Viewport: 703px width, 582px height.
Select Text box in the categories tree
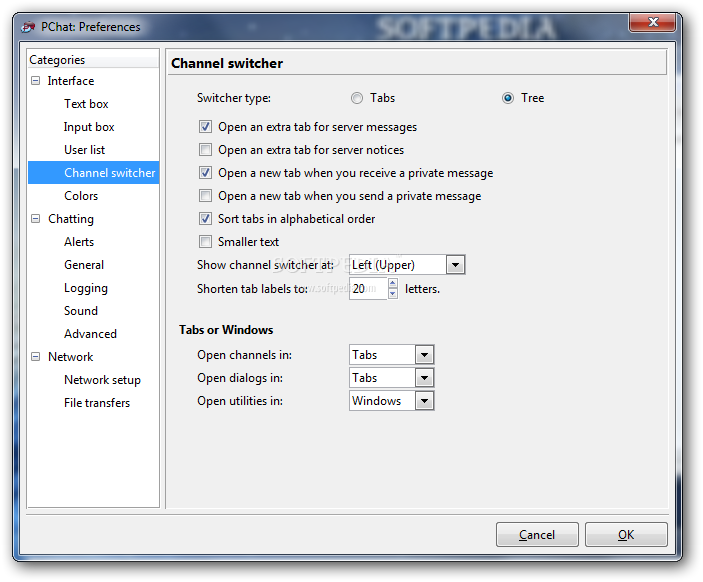pos(86,104)
